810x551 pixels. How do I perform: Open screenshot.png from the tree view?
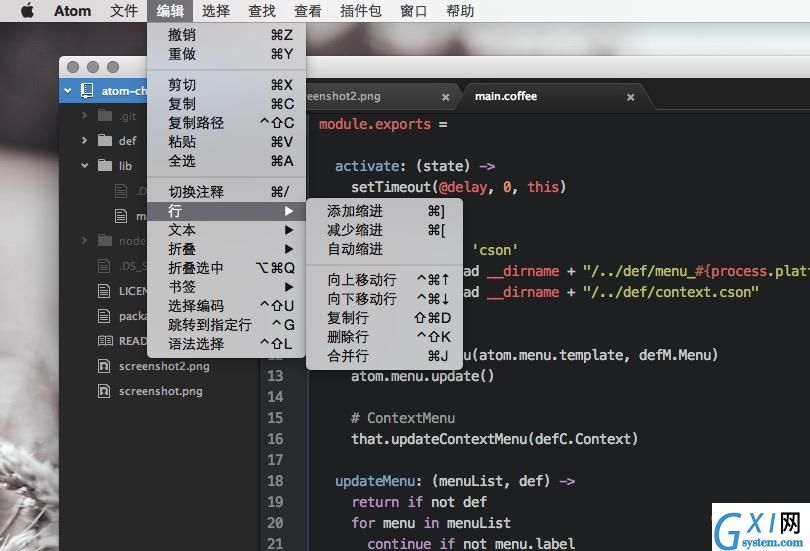point(161,391)
